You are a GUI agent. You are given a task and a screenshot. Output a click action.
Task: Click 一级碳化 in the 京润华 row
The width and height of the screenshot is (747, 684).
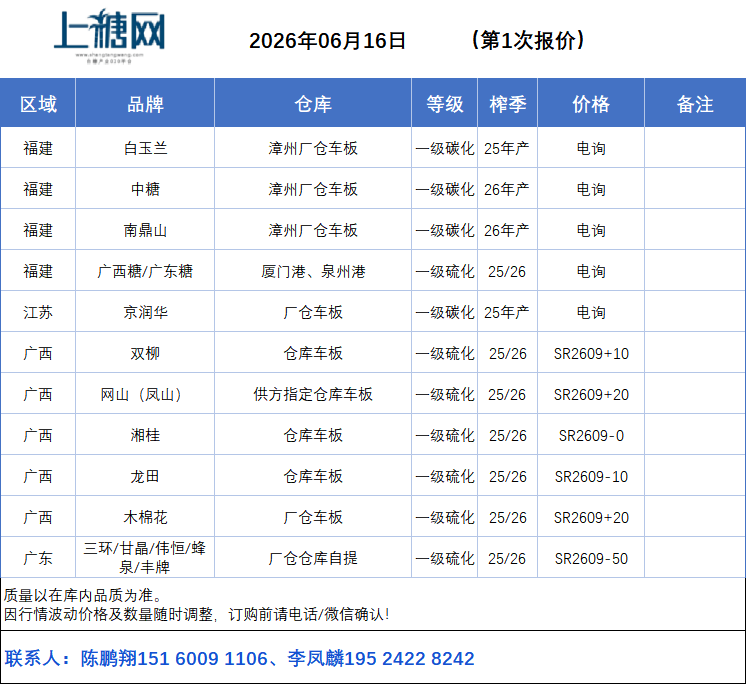[444, 312]
